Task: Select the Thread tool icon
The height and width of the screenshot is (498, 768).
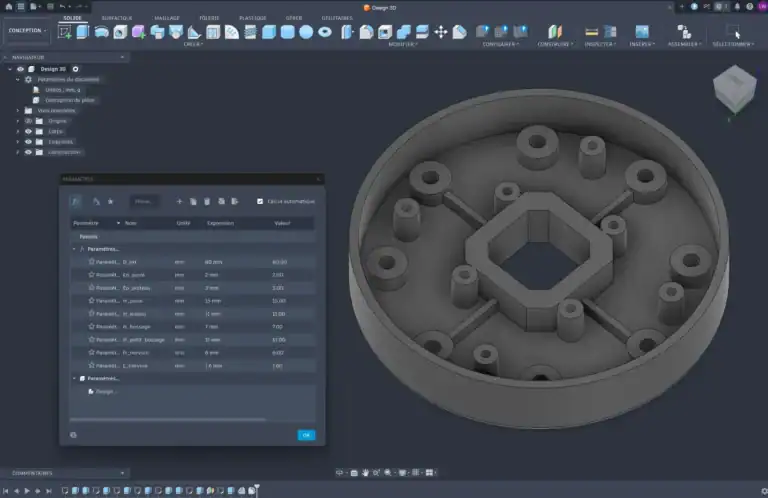Action: (x=250, y=32)
